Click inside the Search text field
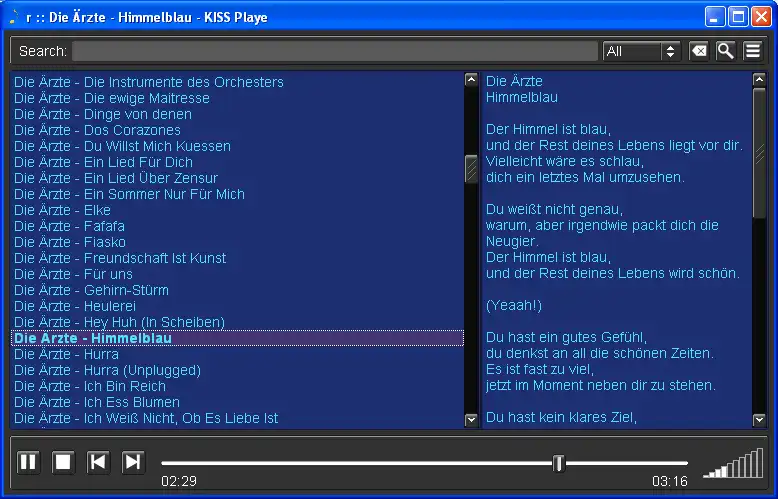Image resolution: width=778 pixels, height=499 pixels. point(335,51)
